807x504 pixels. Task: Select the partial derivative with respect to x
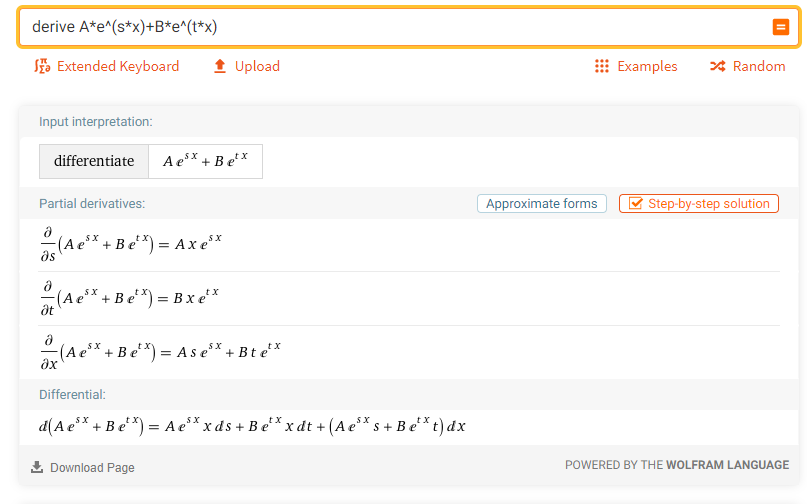point(160,352)
